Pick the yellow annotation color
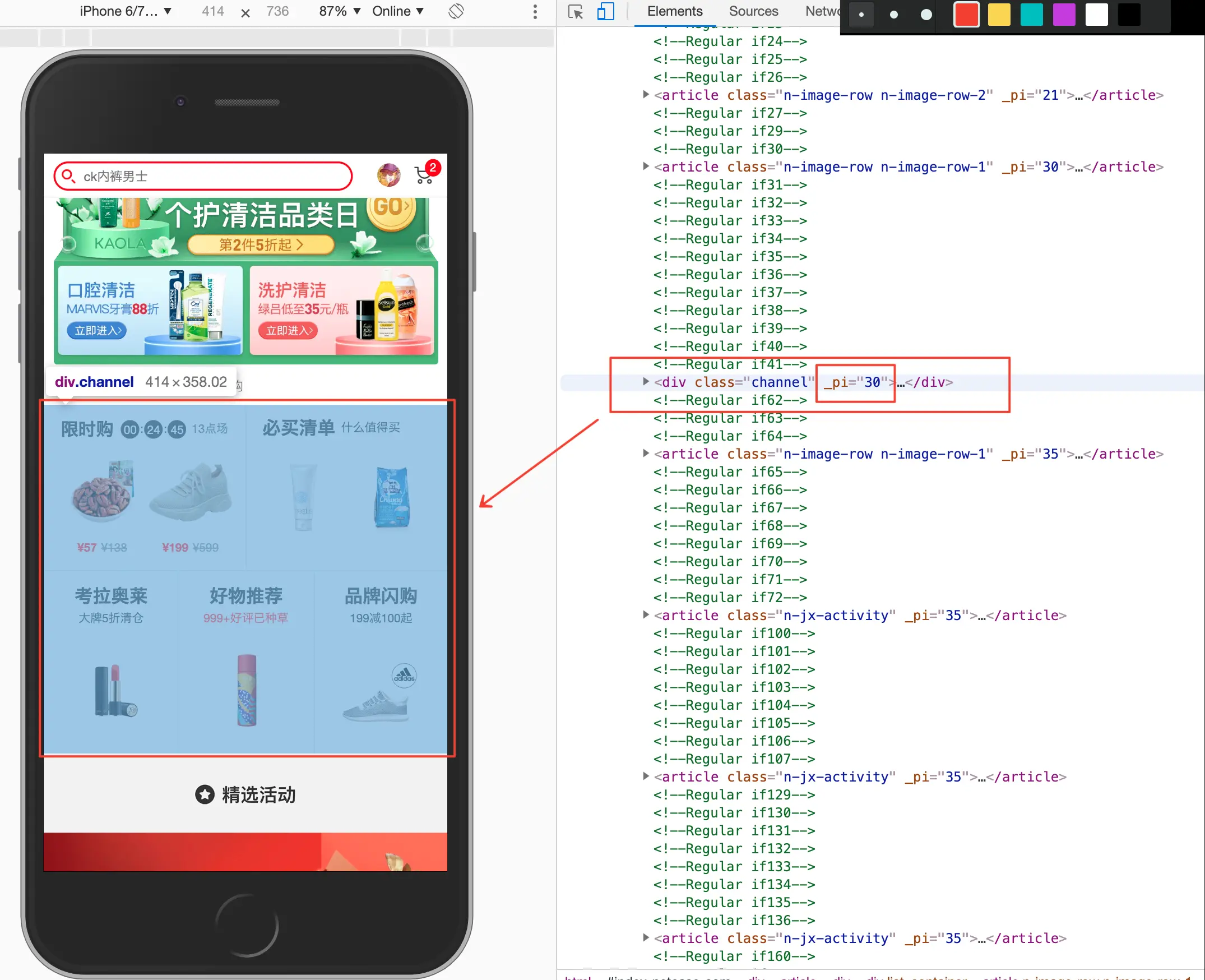1205x980 pixels. tap(999, 15)
